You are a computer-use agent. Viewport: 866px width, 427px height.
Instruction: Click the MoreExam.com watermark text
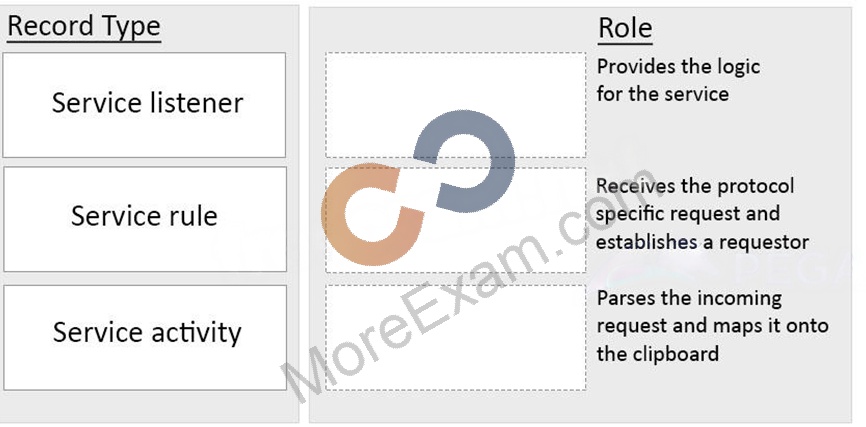(x=469, y=286)
